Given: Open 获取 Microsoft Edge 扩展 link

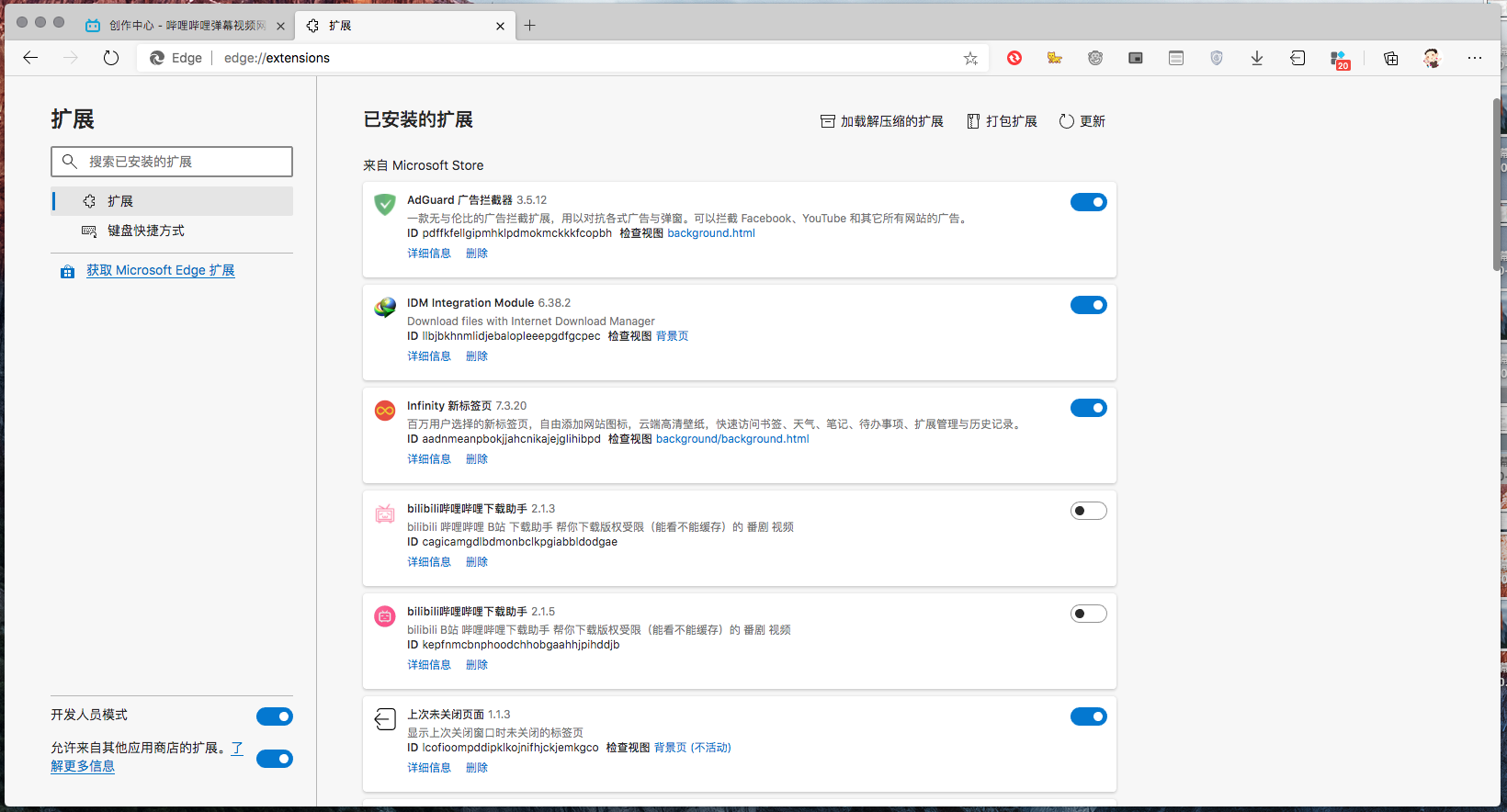Looking at the screenshot, I should click(x=161, y=270).
